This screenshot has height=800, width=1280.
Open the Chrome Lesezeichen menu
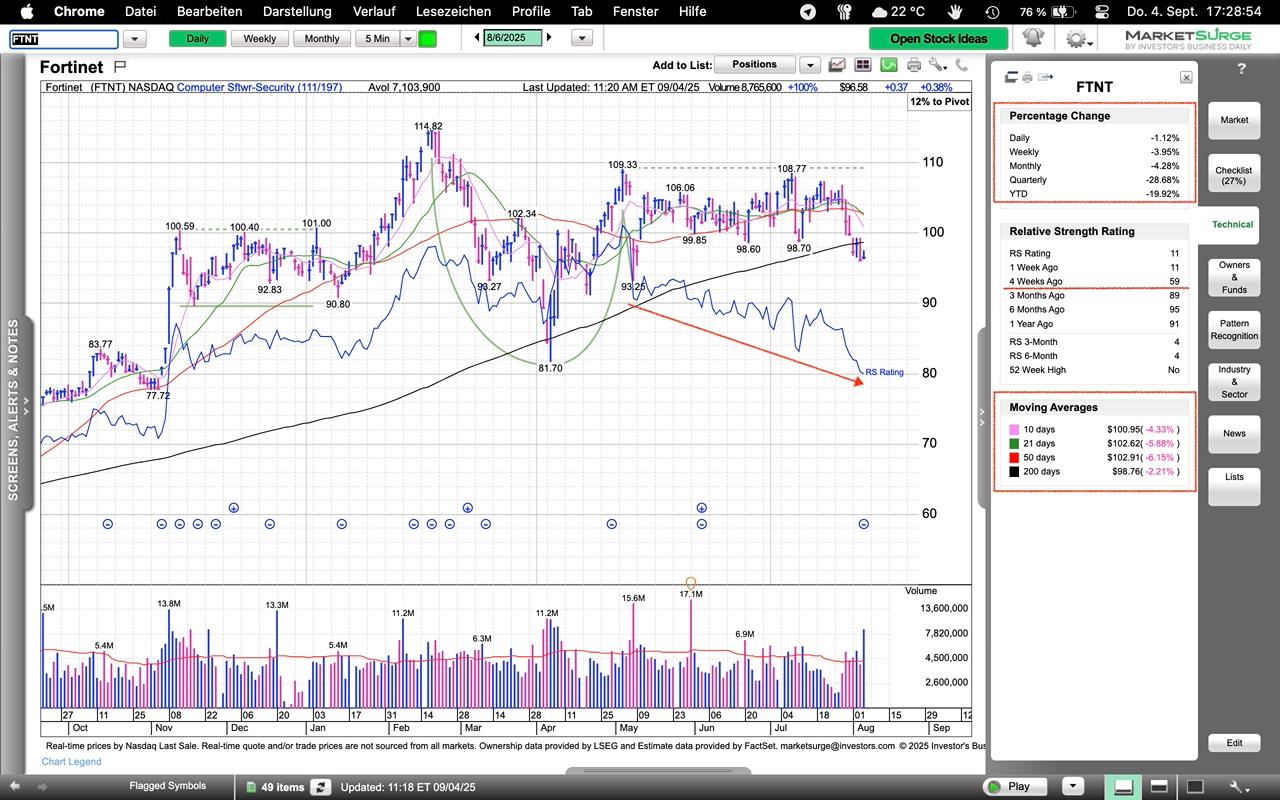click(453, 12)
